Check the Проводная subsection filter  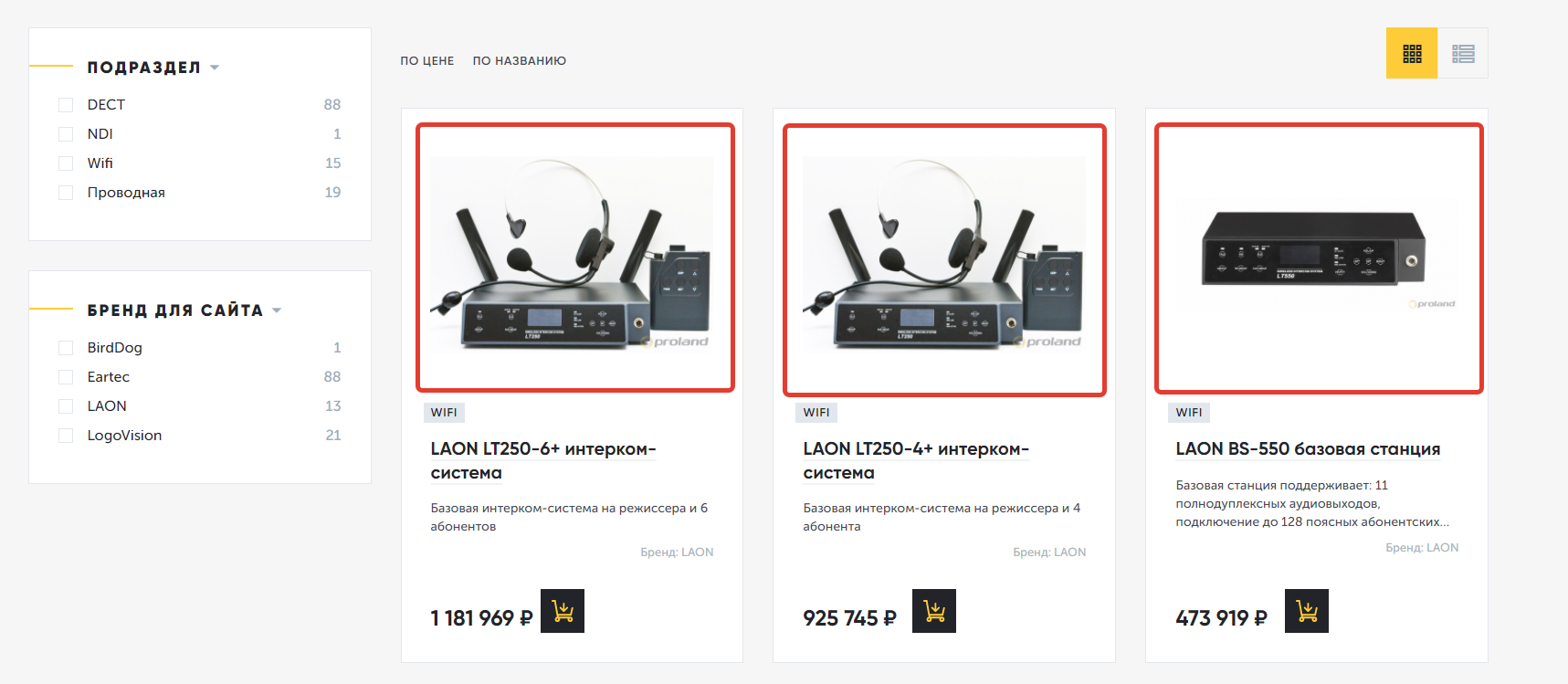tap(66, 193)
